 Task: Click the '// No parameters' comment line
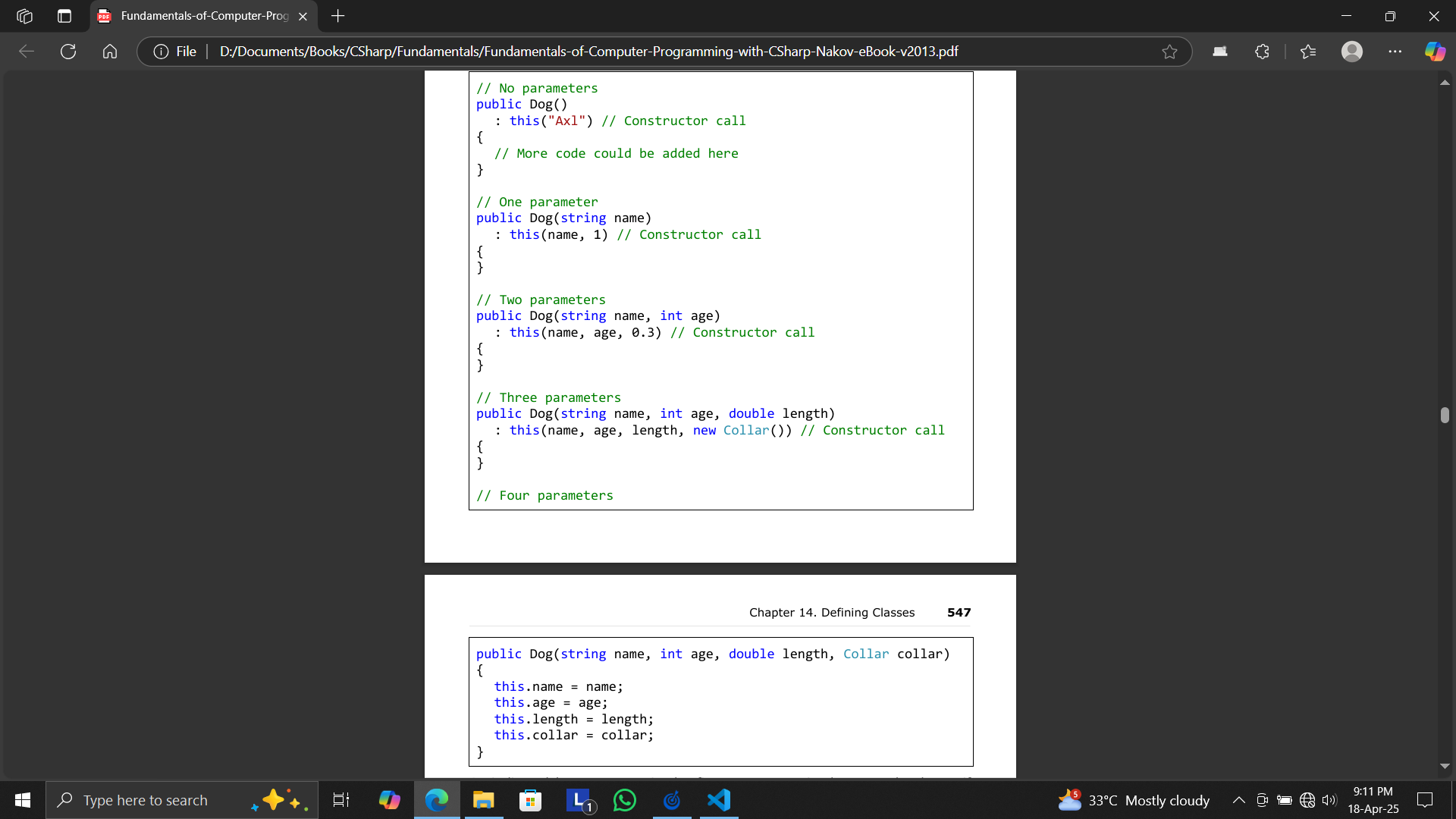tap(537, 88)
